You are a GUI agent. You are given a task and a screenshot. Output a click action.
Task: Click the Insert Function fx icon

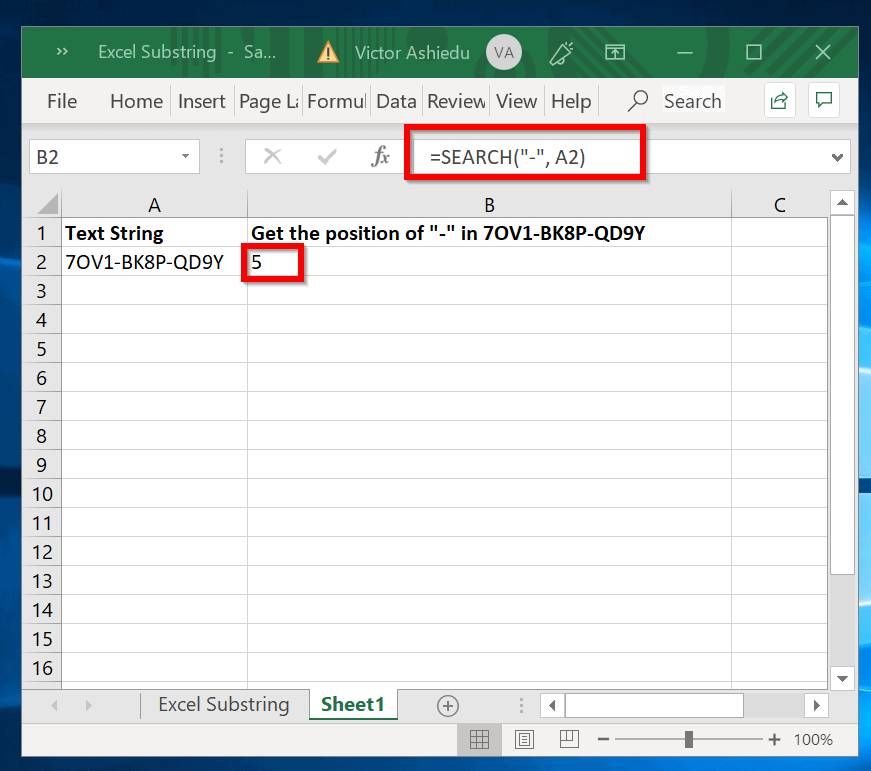(x=380, y=156)
